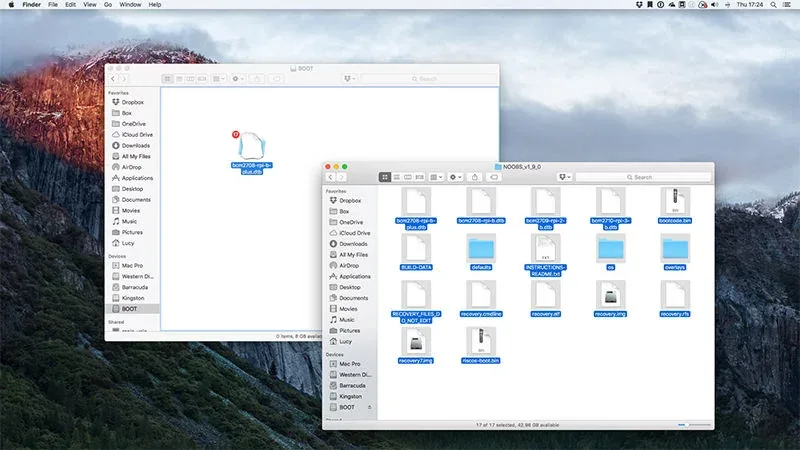Select recovery.elf file

545,295
